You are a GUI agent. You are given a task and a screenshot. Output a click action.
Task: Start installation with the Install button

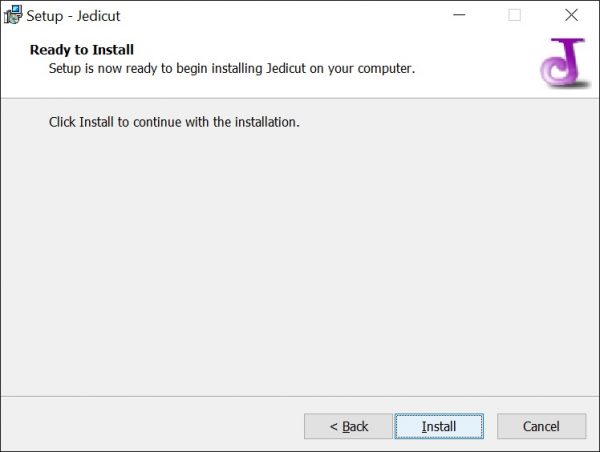point(439,426)
